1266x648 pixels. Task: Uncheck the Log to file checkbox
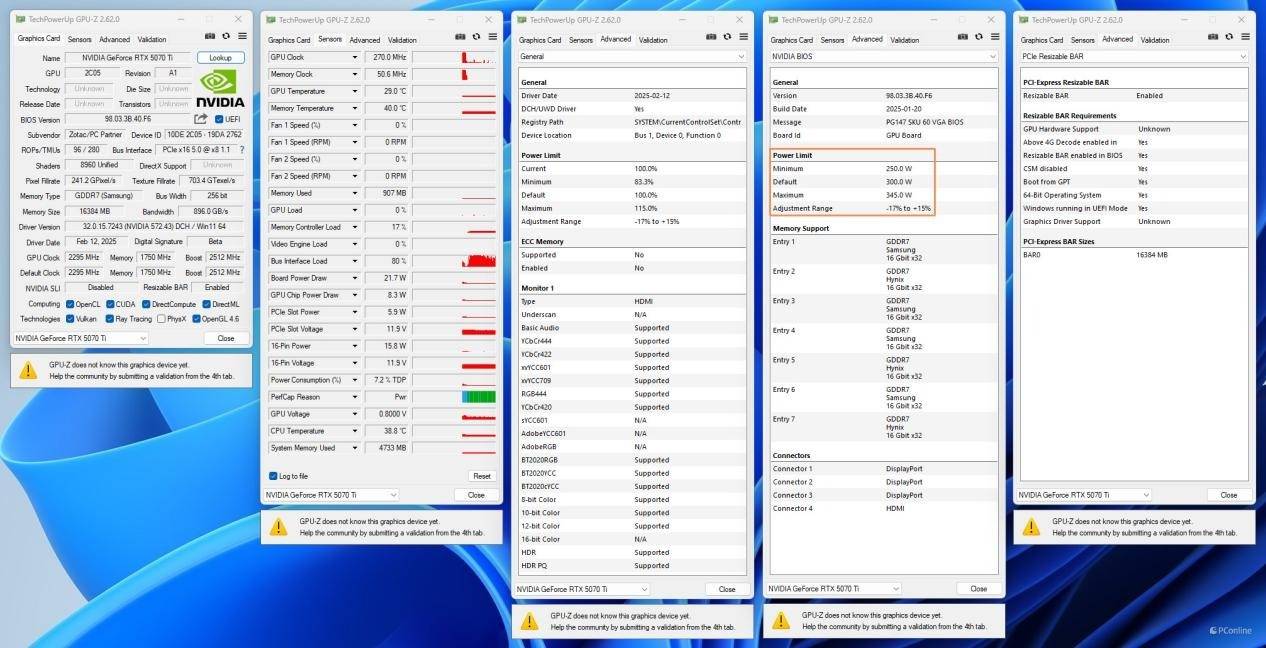click(x=273, y=476)
